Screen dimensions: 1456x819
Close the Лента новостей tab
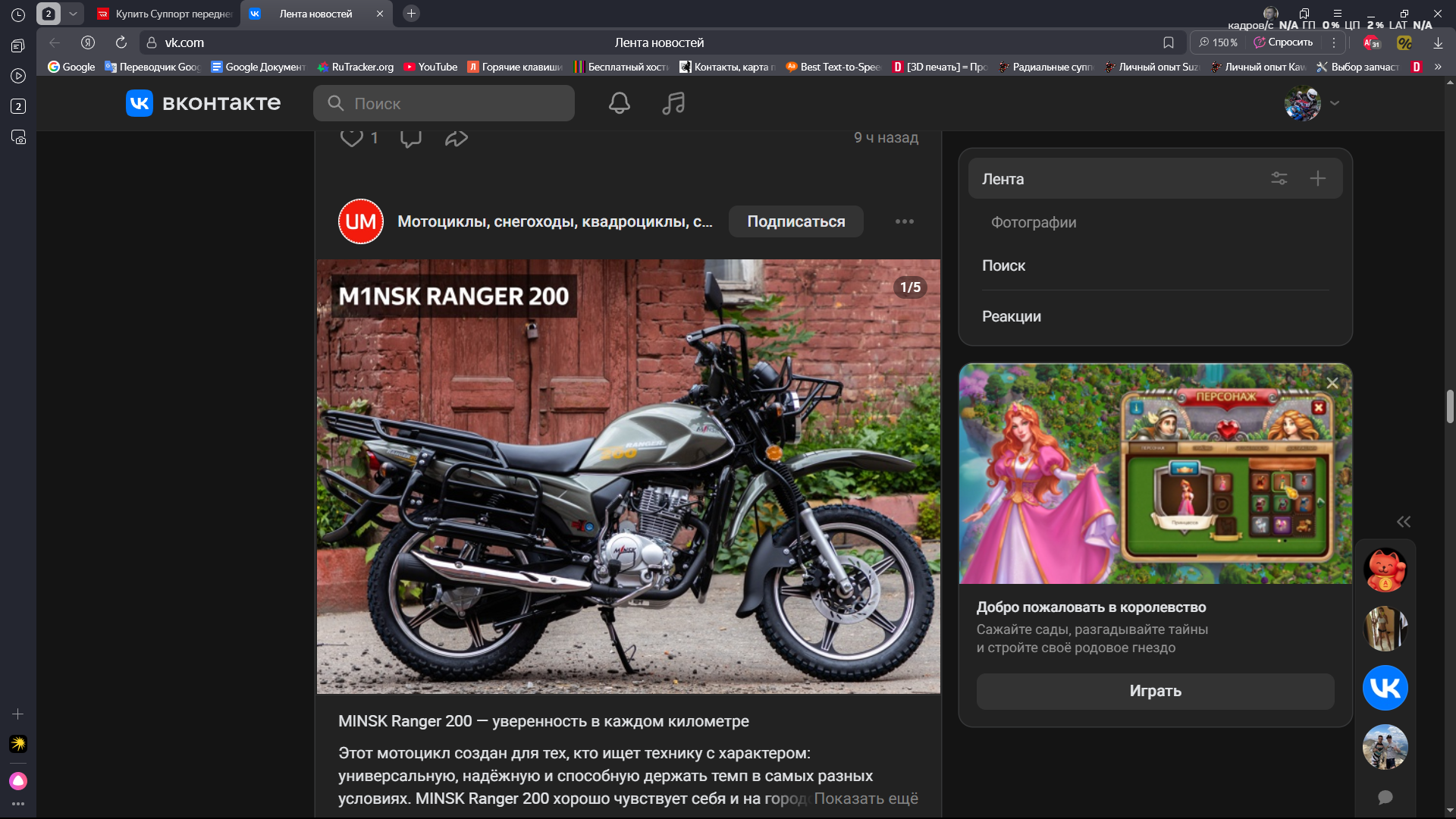click(380, 14)
